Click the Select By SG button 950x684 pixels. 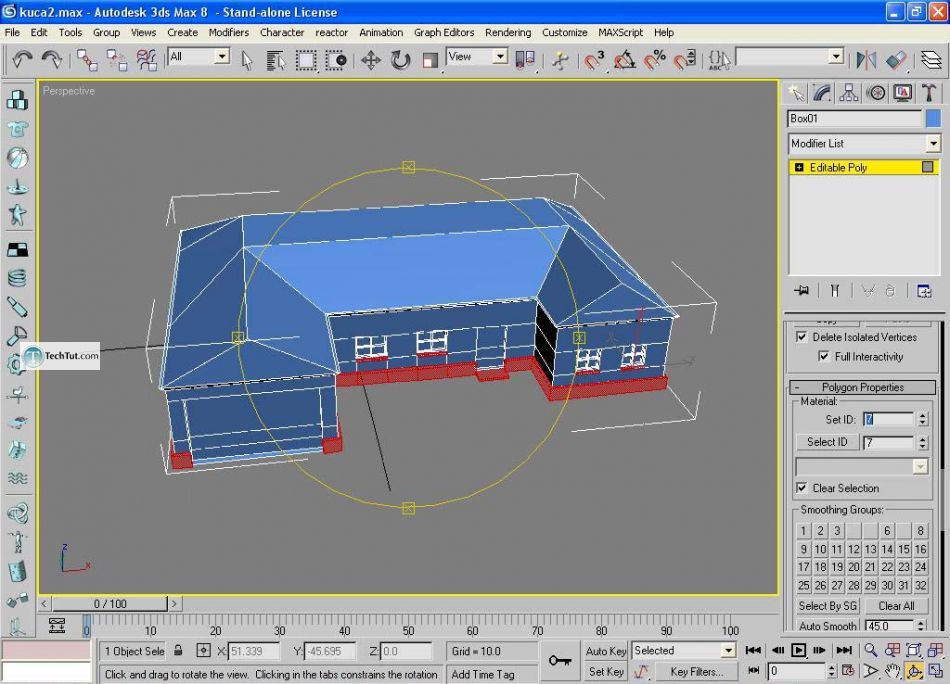828,606
